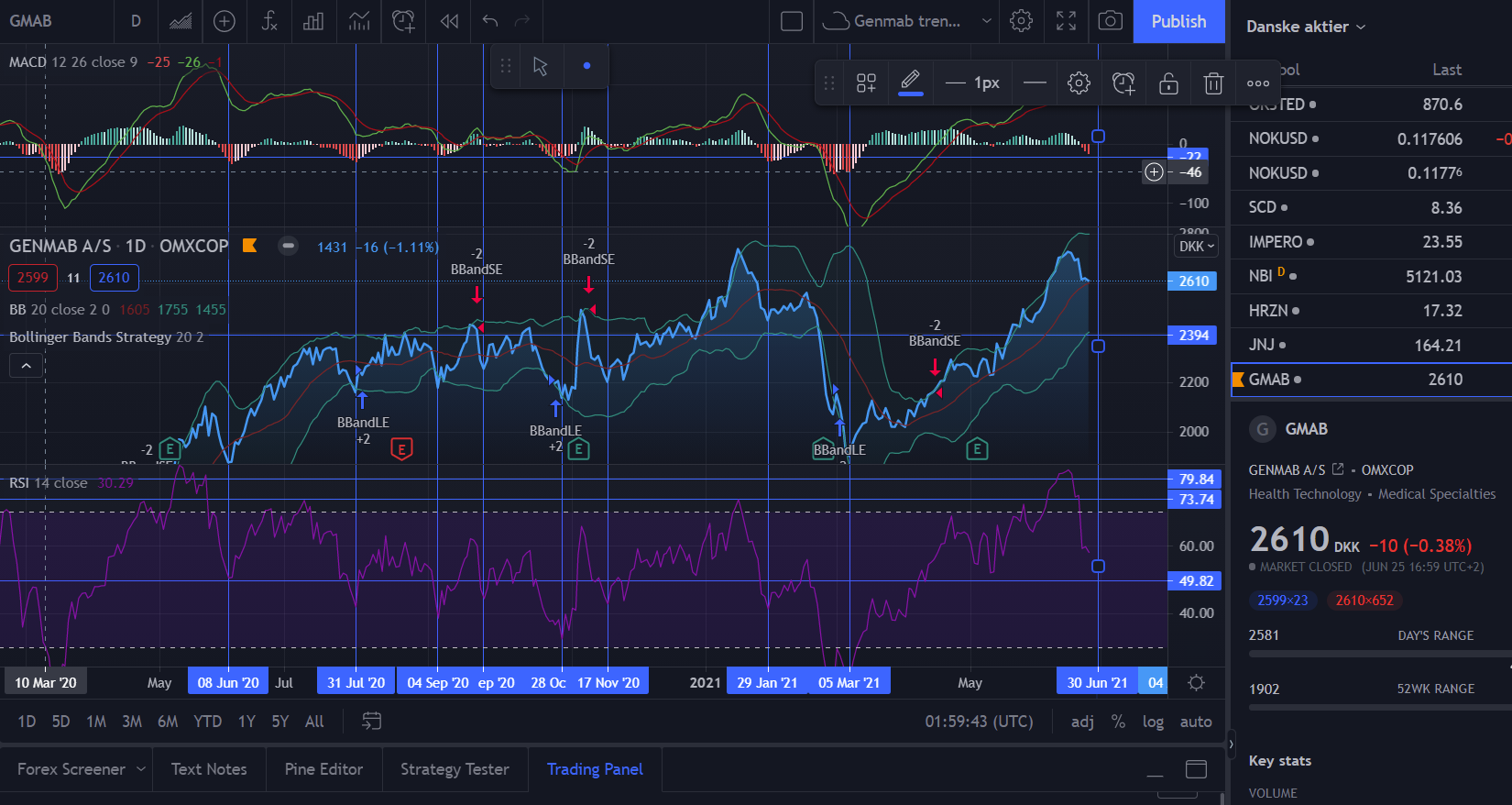The height and width of the screenshot is (805, 1512).
Task: Click the 2599 sell price button
Action: pyautogui.click(x=33, y=278)
